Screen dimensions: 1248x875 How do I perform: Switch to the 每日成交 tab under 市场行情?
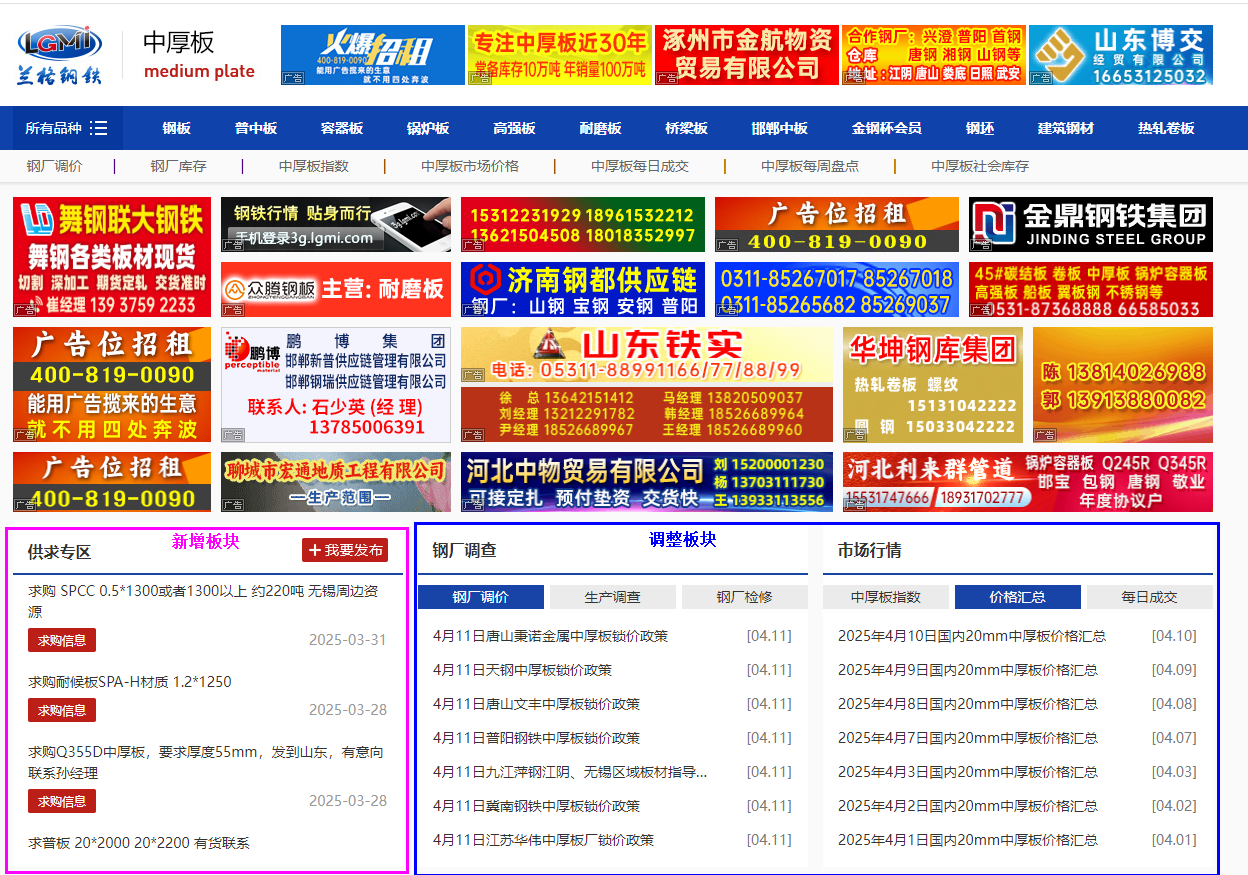[x=1149, y=597]
